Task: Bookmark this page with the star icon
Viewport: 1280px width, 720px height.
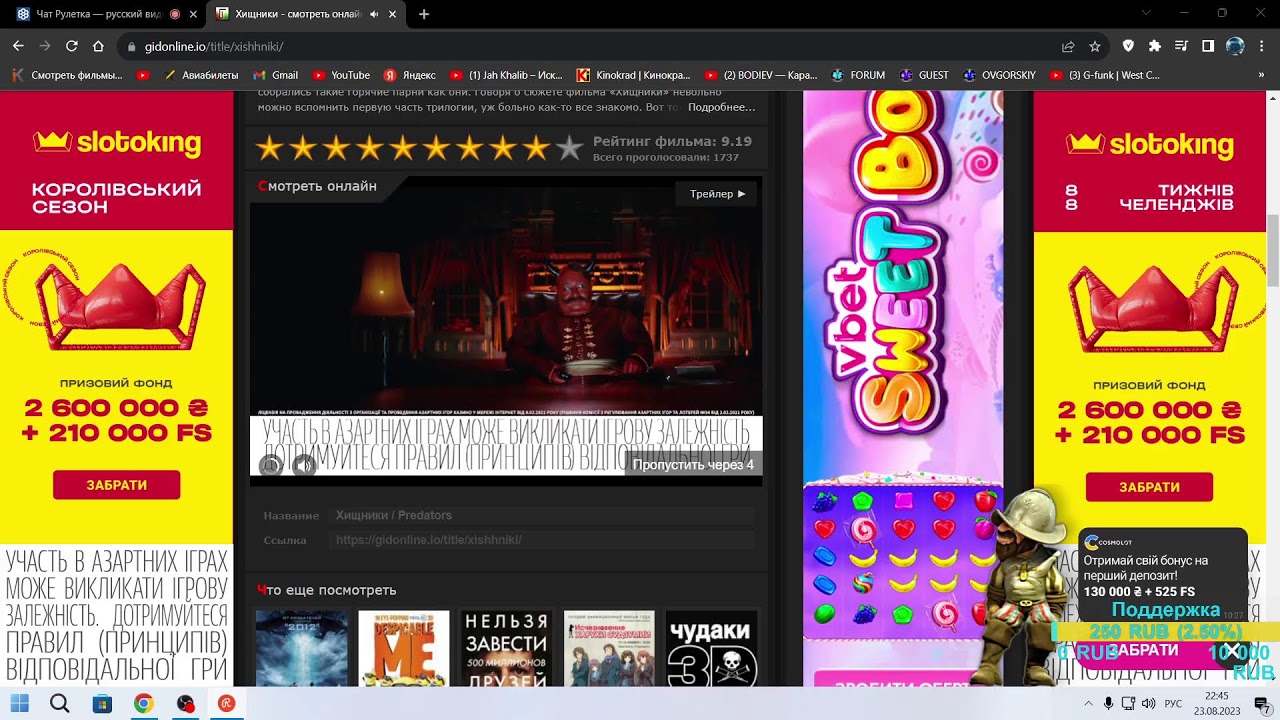Action: click(x=1095, y=46)
